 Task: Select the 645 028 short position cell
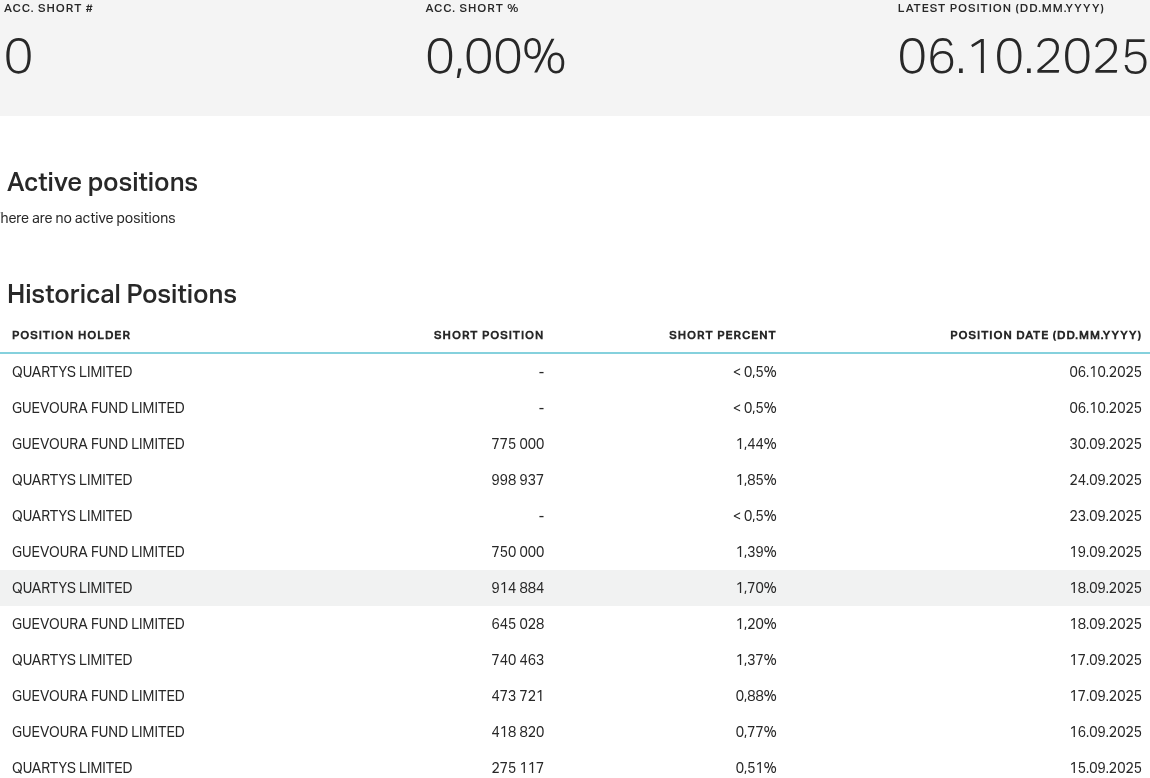click(x=517, y=624)
